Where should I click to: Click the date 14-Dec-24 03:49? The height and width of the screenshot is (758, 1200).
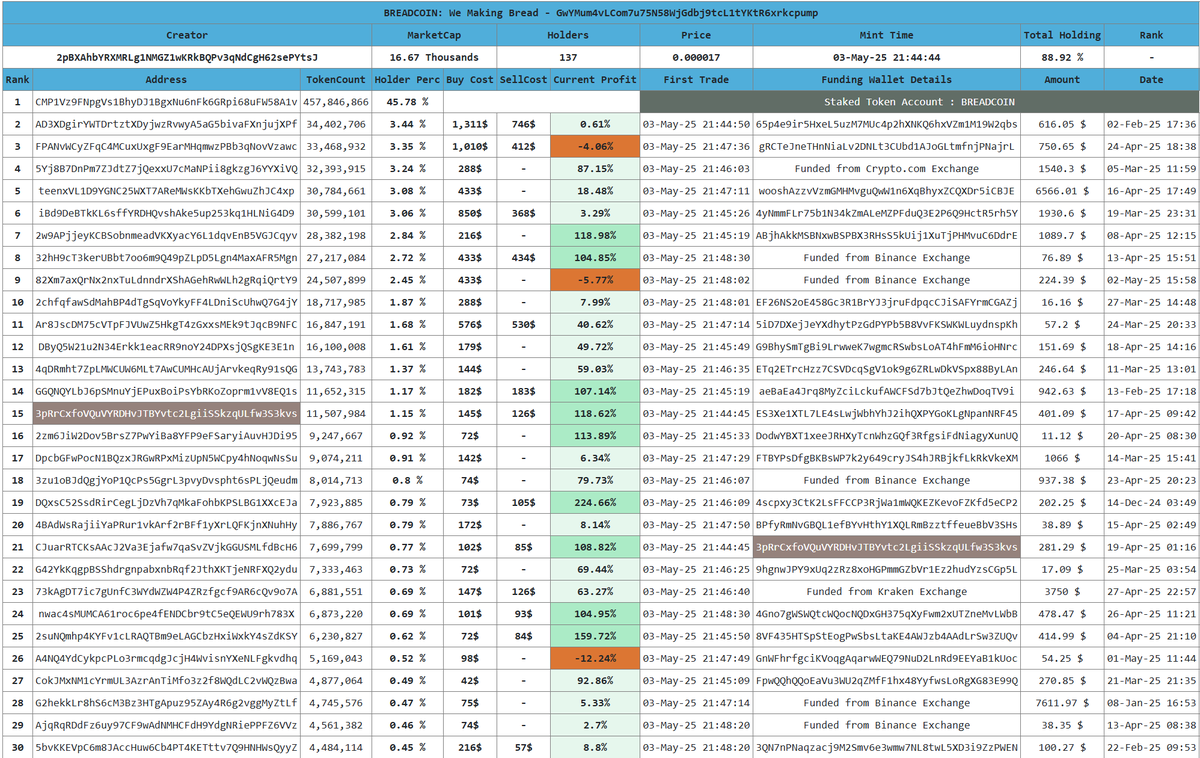pyautogui.click(x=1150, y=502)
